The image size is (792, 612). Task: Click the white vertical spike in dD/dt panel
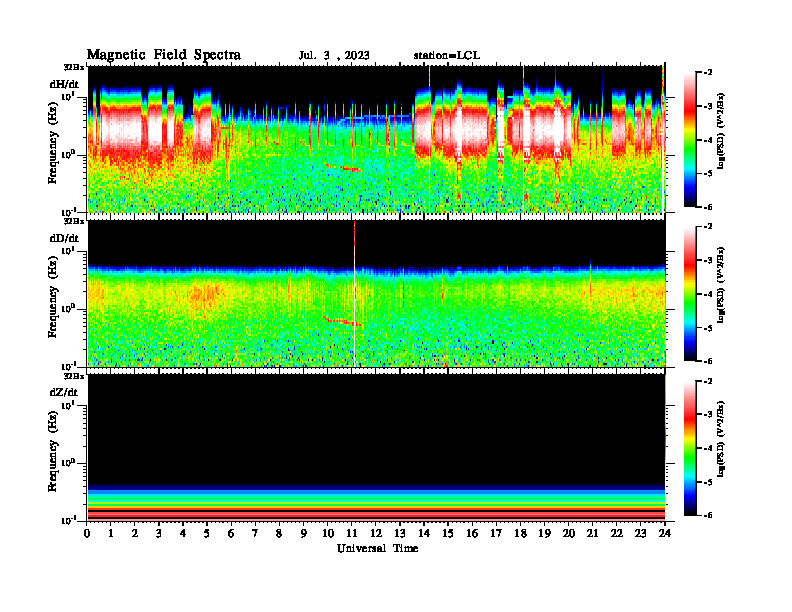point(355,293)
